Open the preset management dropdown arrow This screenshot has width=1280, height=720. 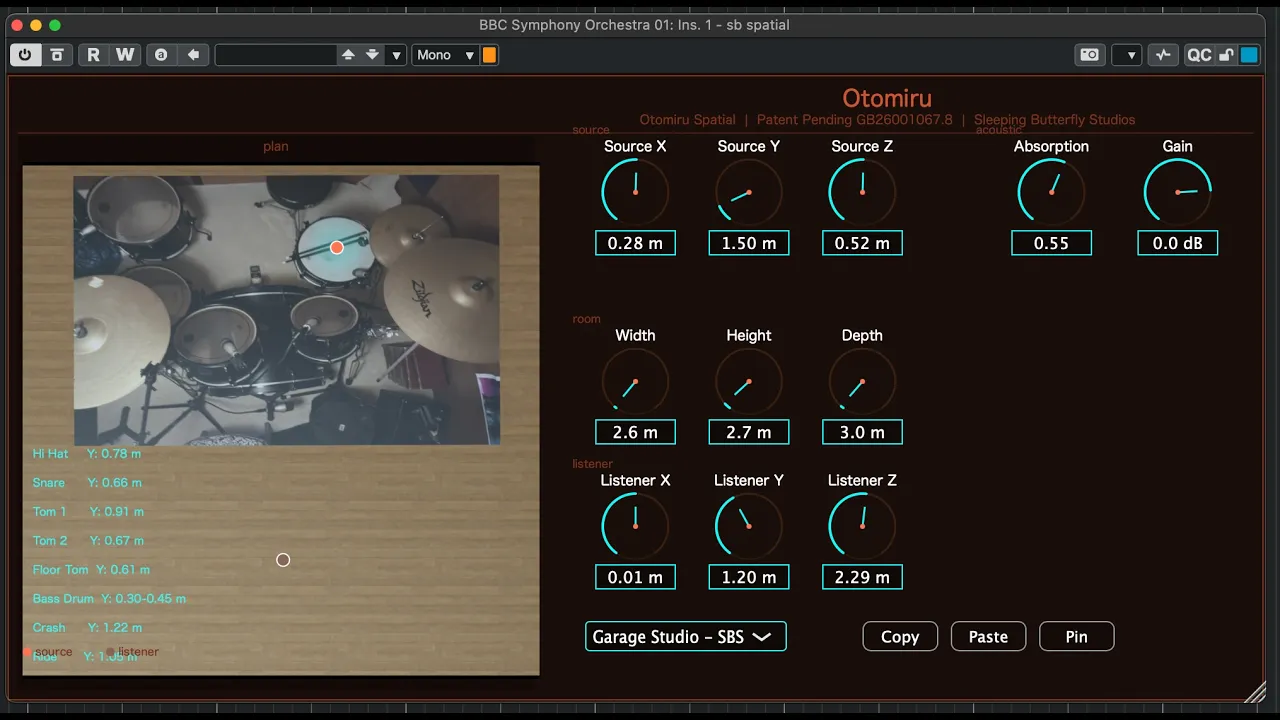point(396,55)
